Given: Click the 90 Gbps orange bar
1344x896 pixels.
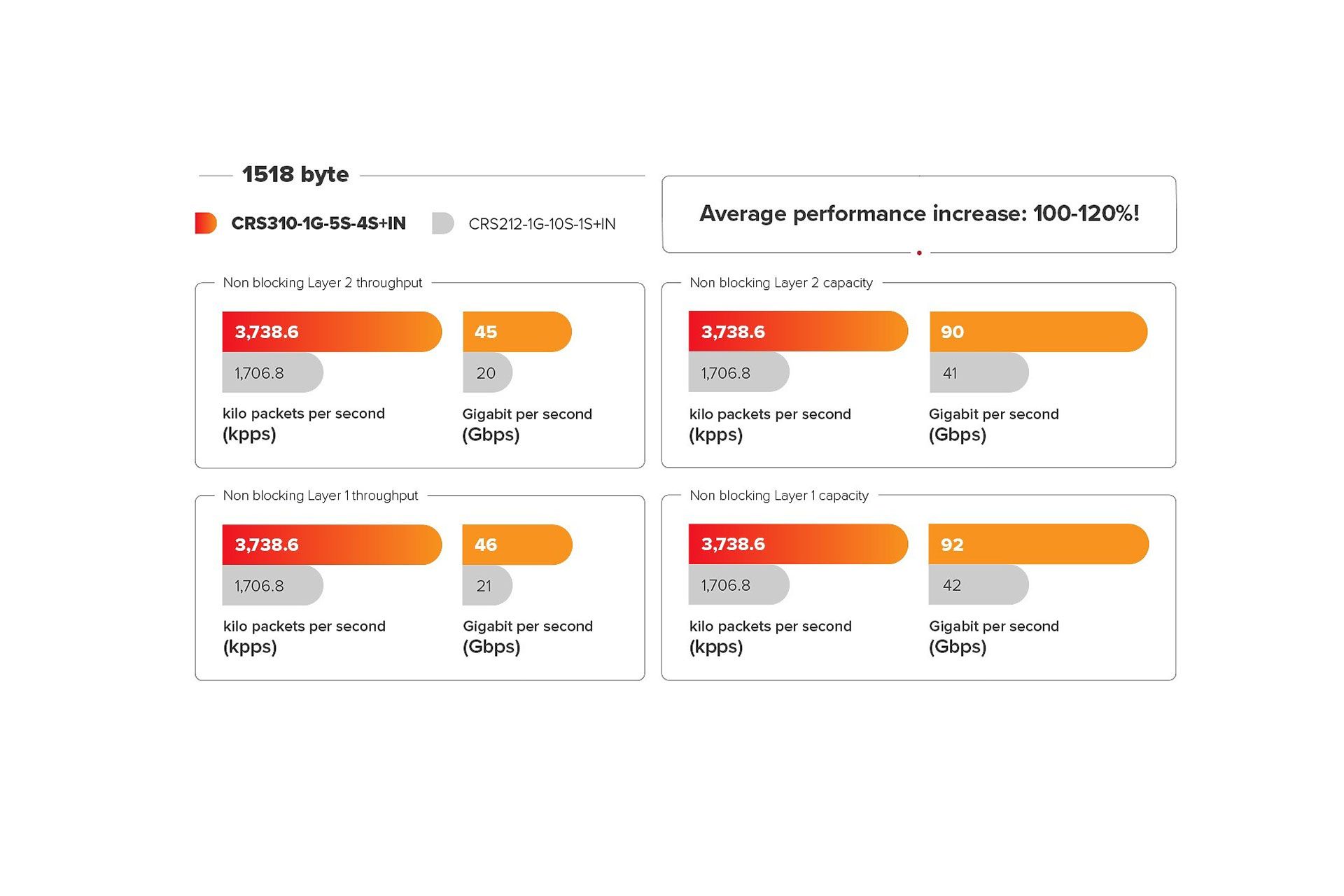Looking at the screenshot, I should (1038, 332).
